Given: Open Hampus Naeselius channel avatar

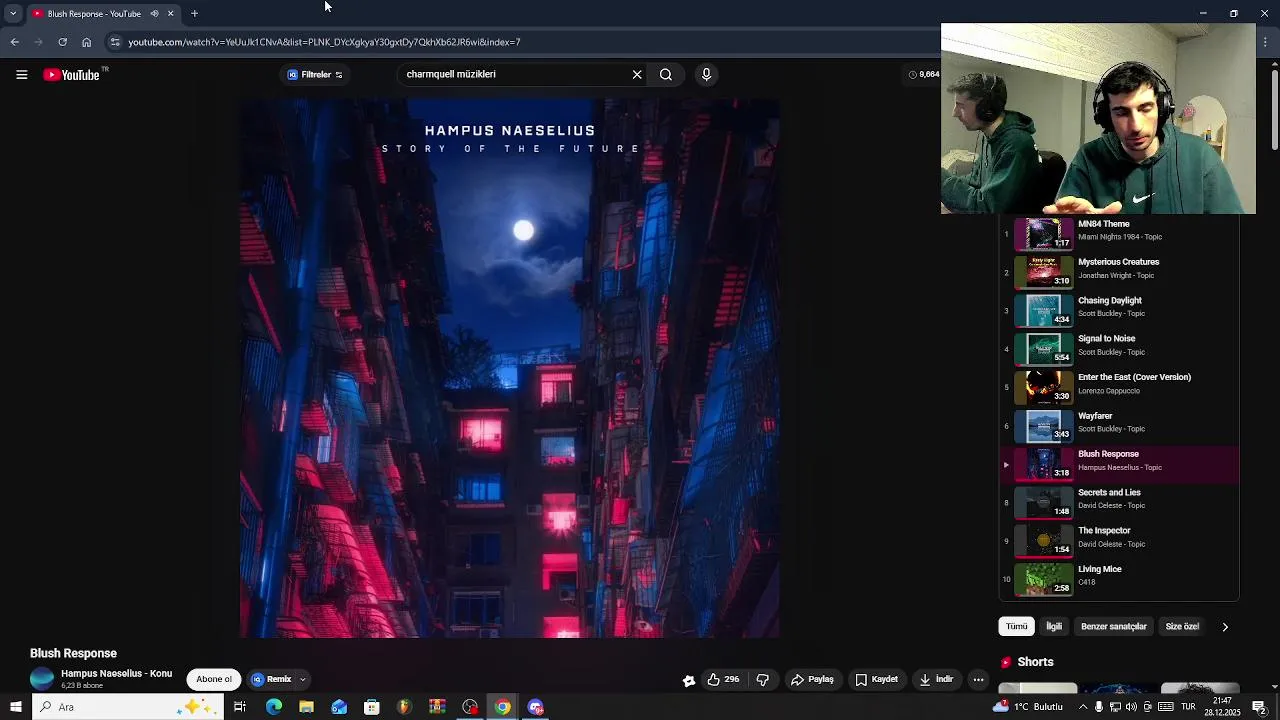Looking at the screenshot, I should [x=42, y=679].
